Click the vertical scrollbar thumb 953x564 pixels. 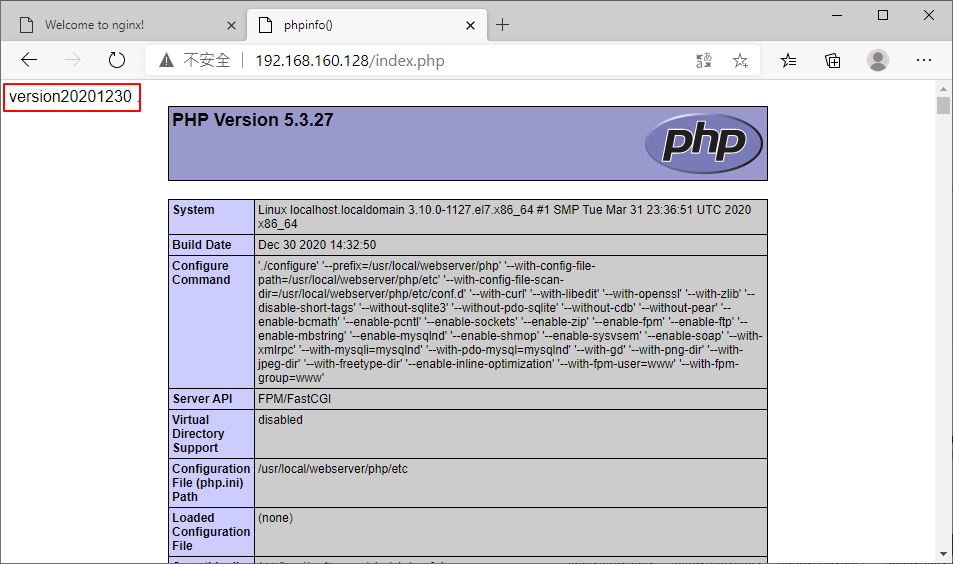(x=943, y=106)
